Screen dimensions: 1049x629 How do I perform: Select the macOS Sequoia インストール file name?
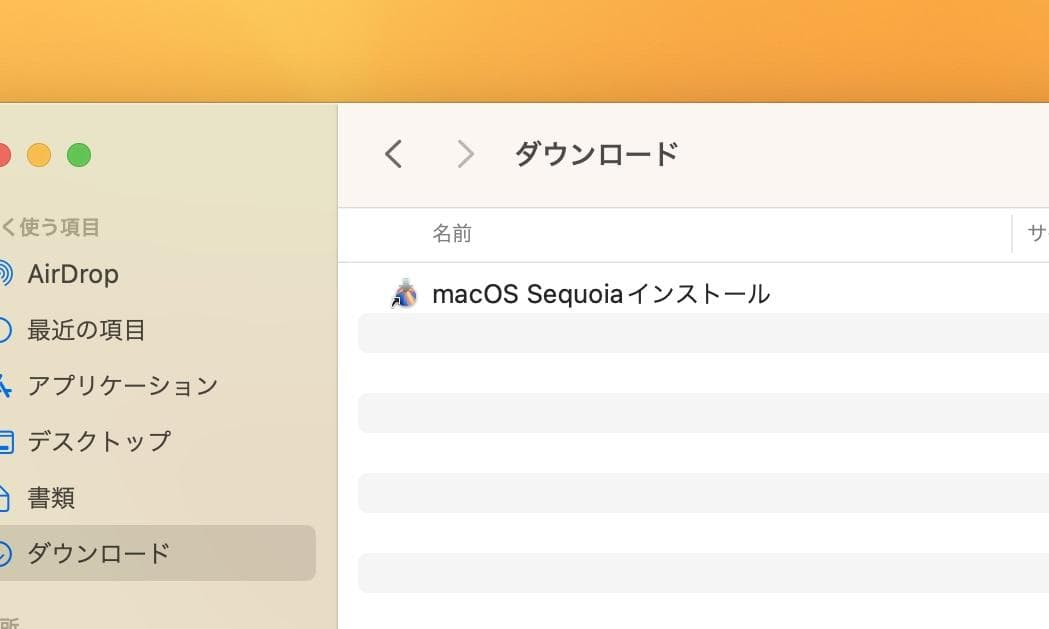(x=600, y=293)
